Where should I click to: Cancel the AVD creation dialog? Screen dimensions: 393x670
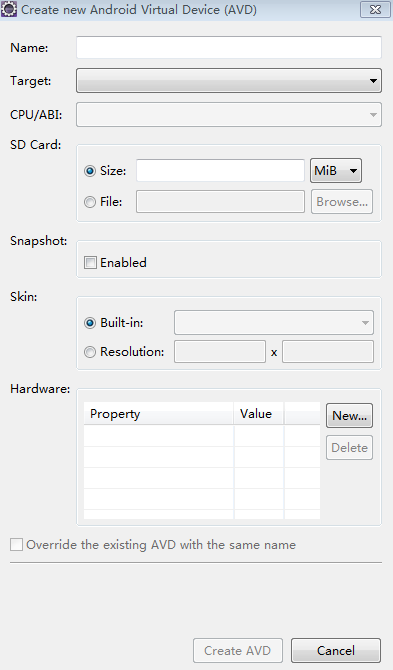pyautogui.click(x=336, y=650)
